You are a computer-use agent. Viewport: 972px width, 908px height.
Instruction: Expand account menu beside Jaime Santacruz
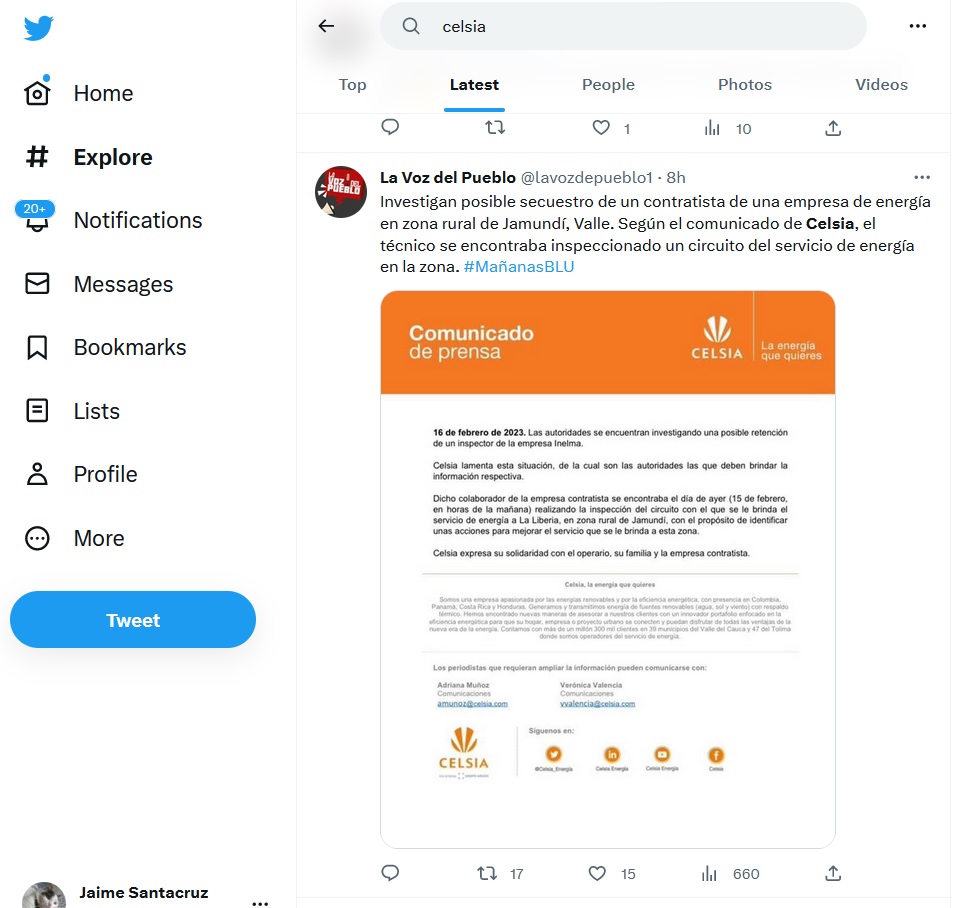[260, 902]
